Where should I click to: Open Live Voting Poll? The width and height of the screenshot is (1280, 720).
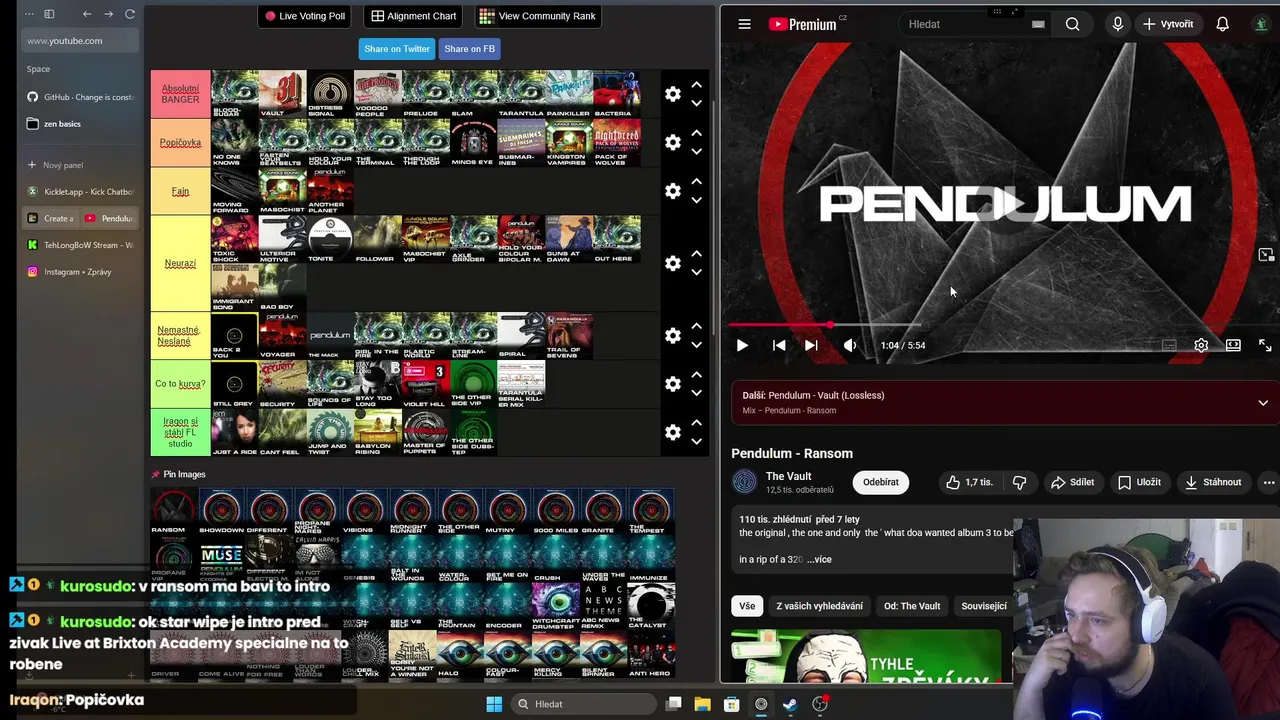305,16
